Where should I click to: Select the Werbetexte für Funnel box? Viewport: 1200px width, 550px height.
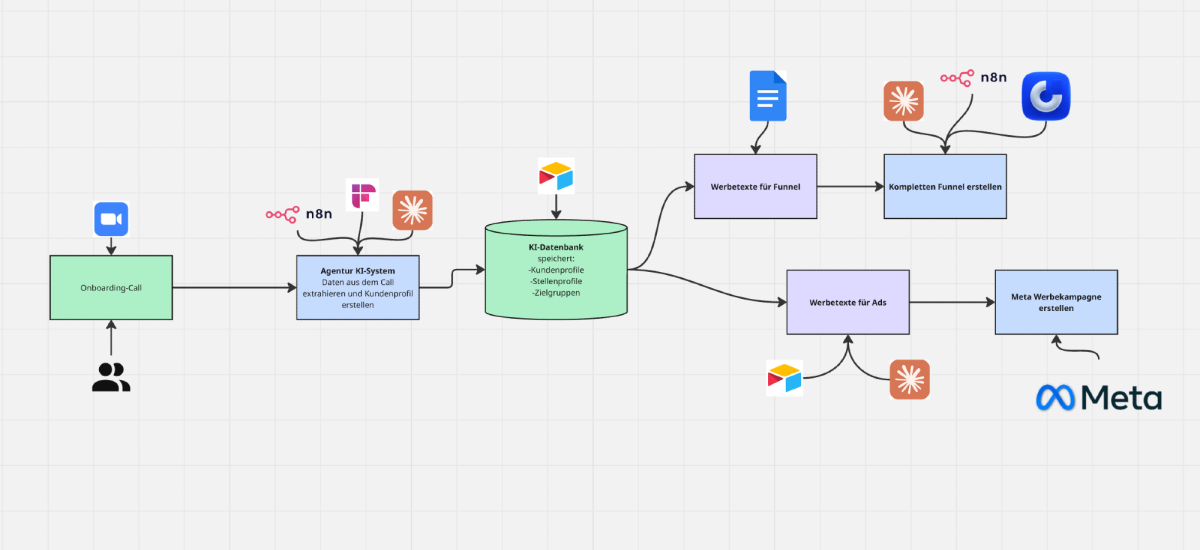tap(756, 187)
